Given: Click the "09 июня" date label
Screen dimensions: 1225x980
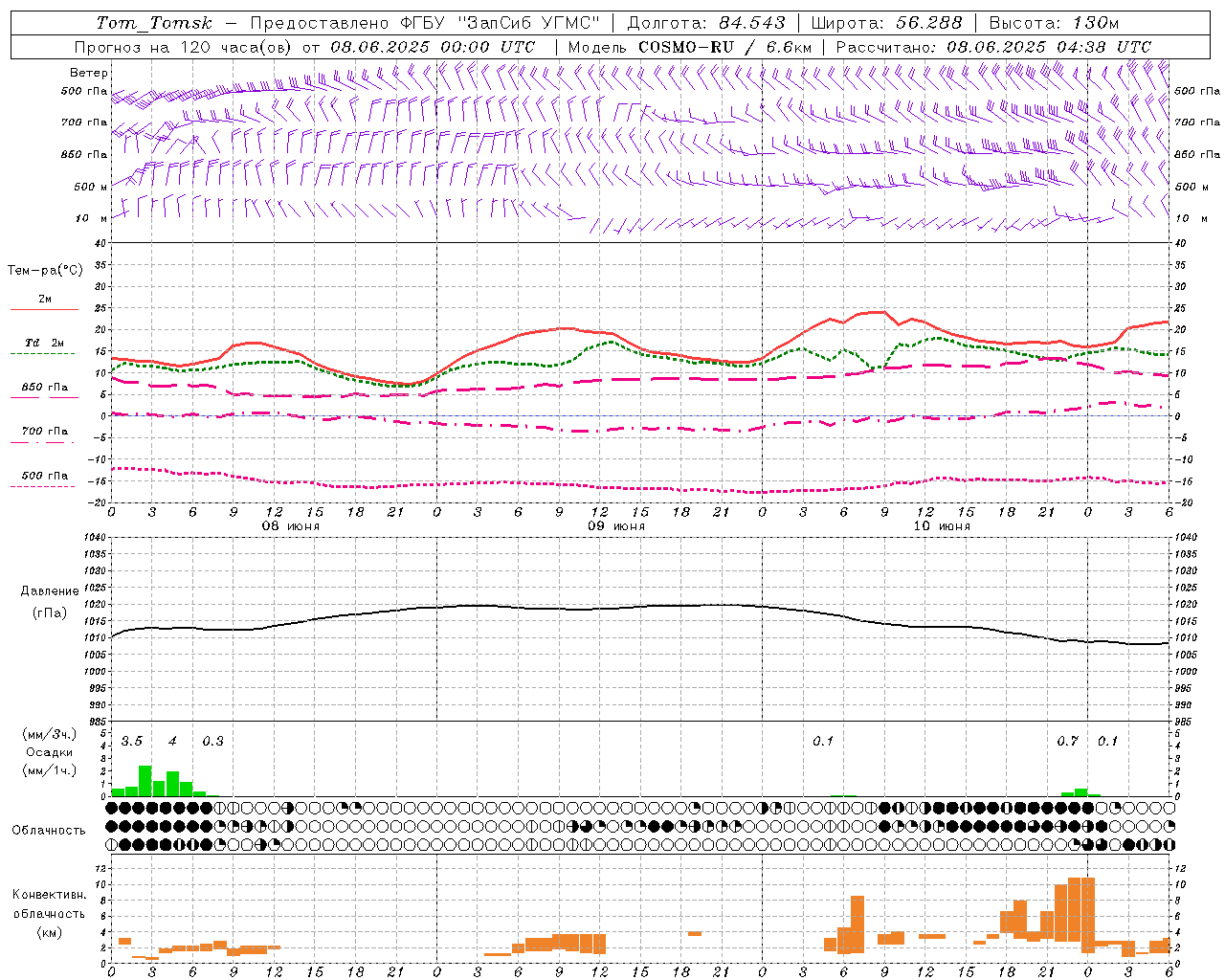Looking at the screenshot, I should (x=616, y=526).
